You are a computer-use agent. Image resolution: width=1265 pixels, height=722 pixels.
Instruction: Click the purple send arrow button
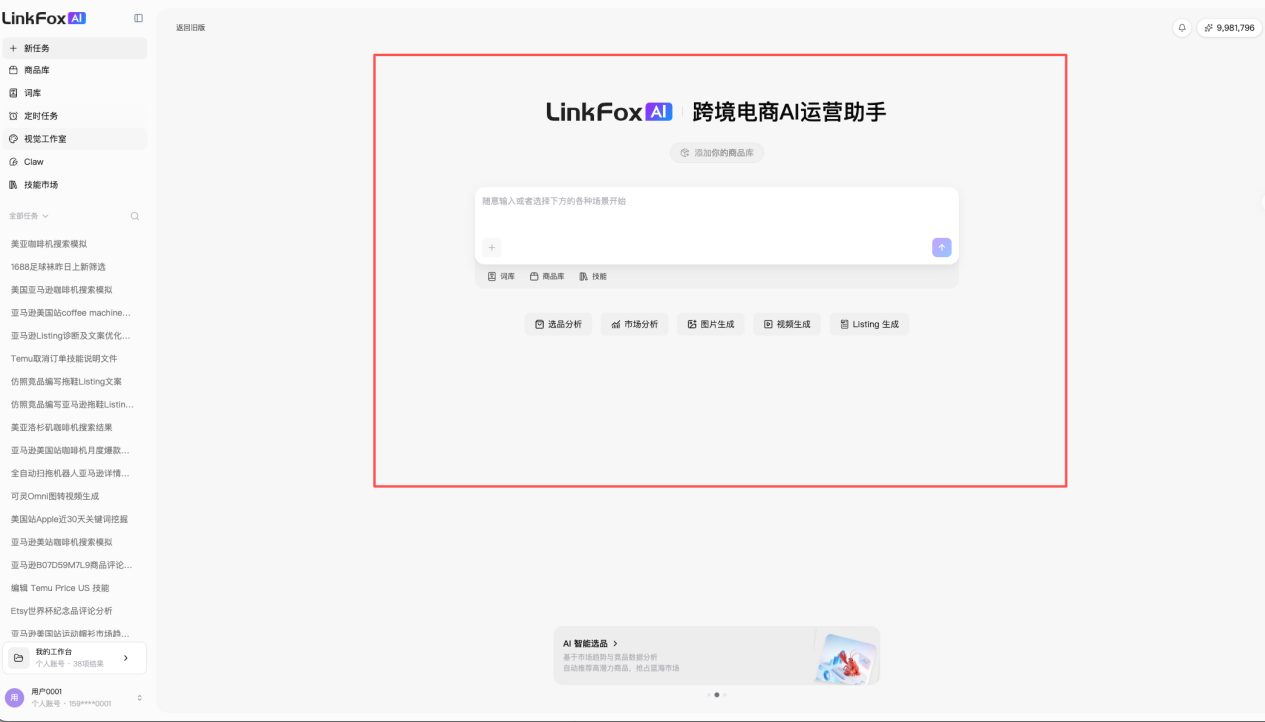[942, 247]
